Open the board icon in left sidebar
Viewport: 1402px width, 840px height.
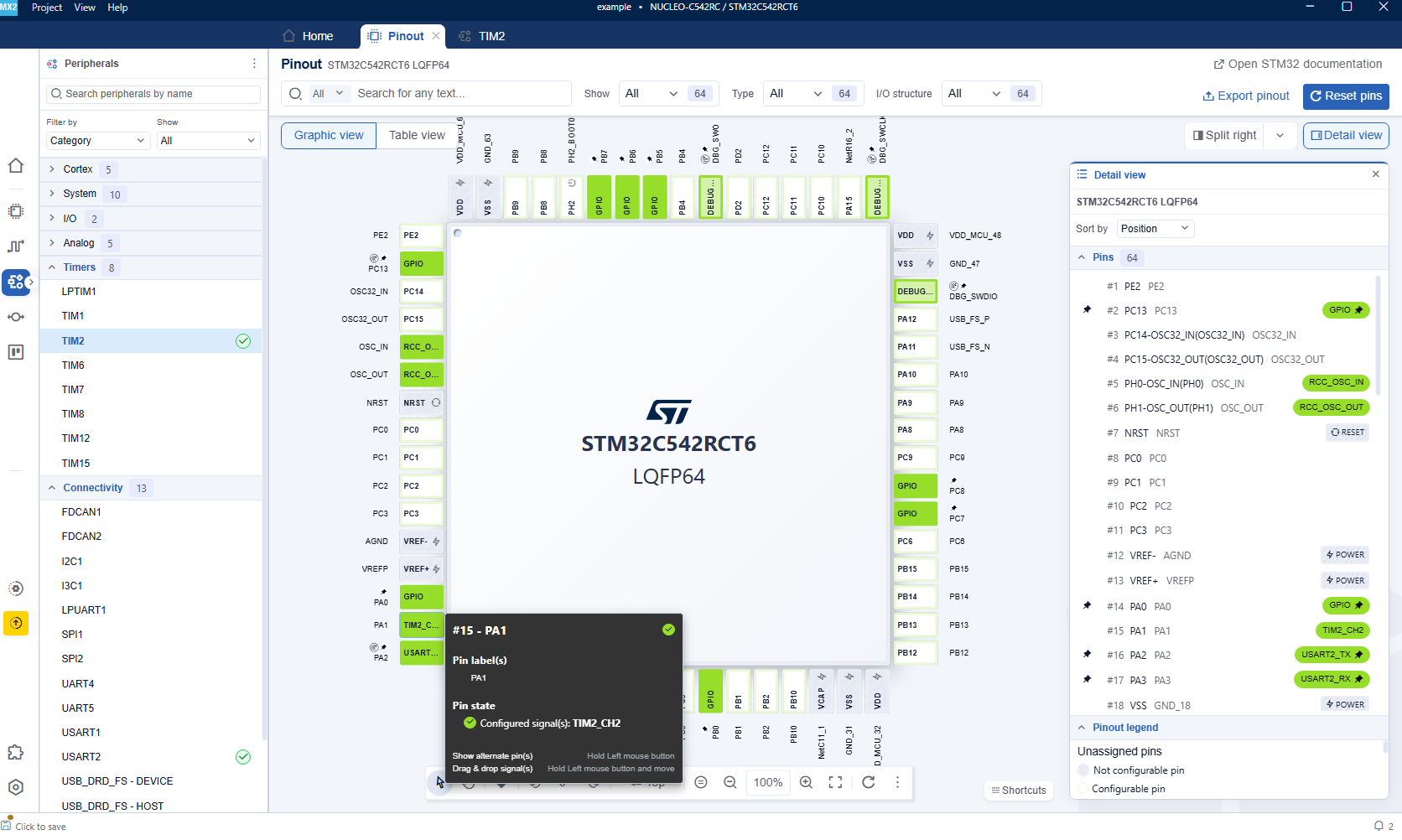[16, 352]
